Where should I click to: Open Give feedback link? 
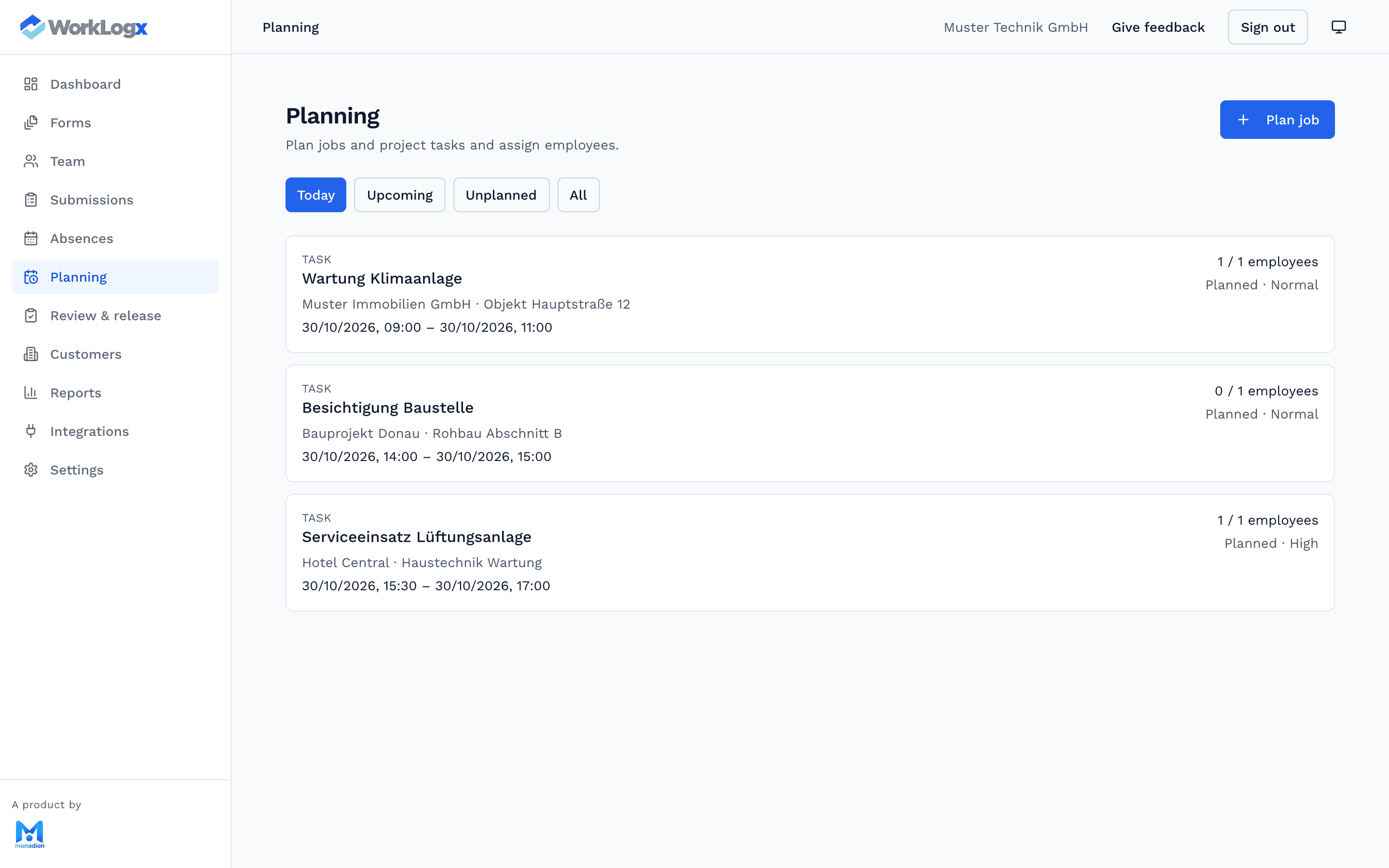click(1157, 27)
